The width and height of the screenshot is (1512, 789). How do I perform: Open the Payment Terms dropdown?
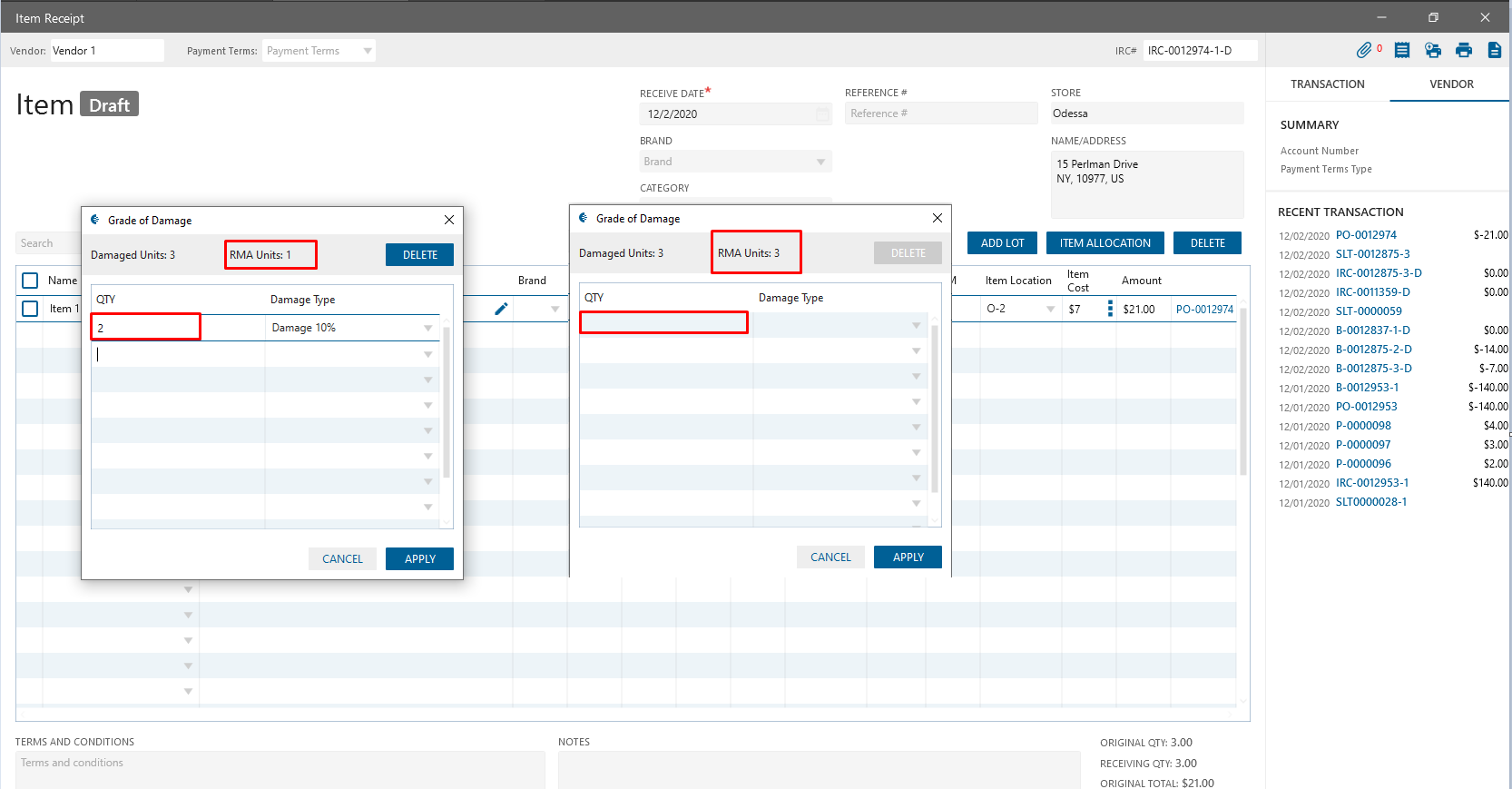pyautogui.click(x=368, y=51)
